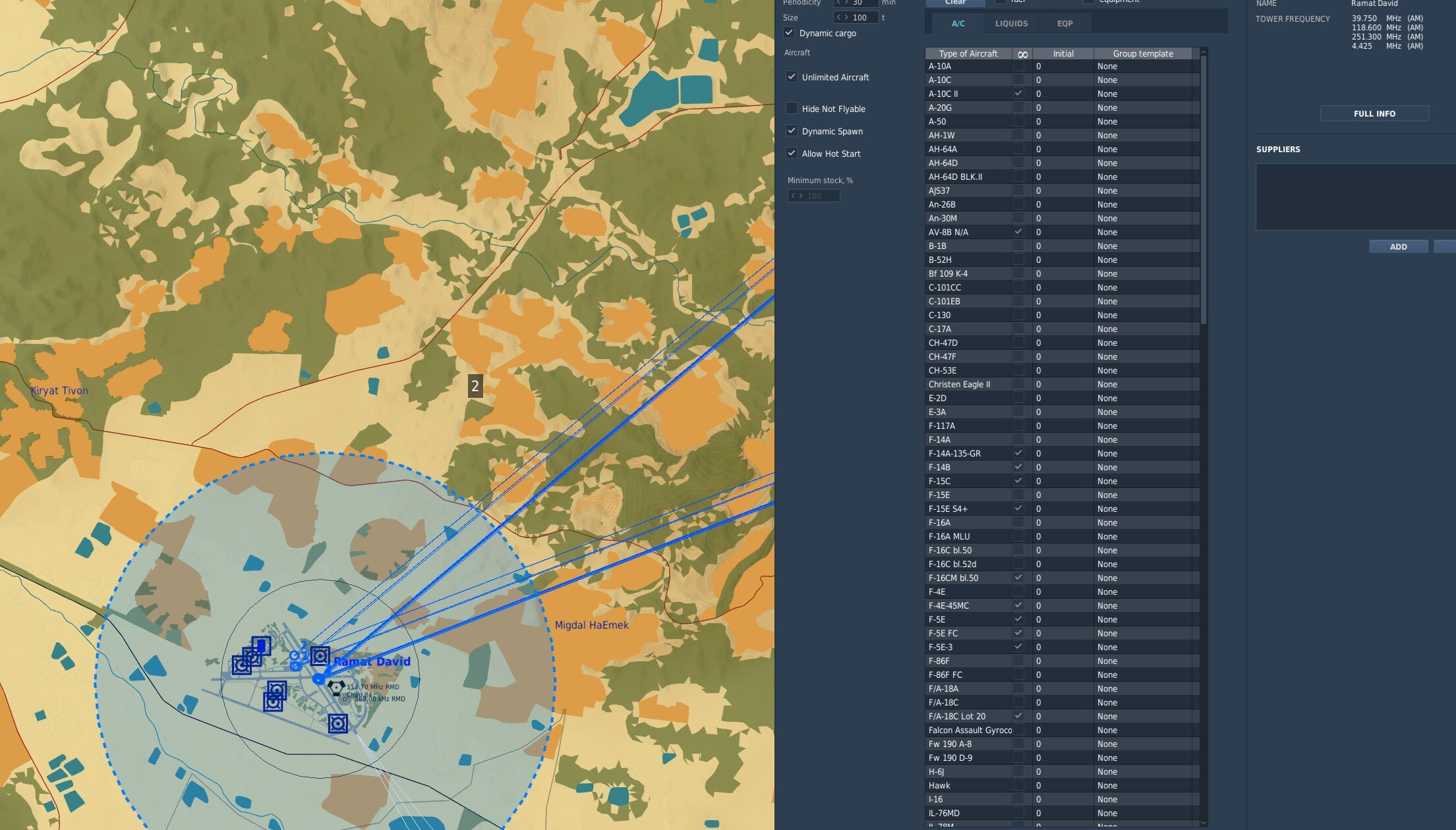Open Group template cell for A-10C II
Image resolution: width=1456 pixels, height=830 pixels.
point(1143,94)
